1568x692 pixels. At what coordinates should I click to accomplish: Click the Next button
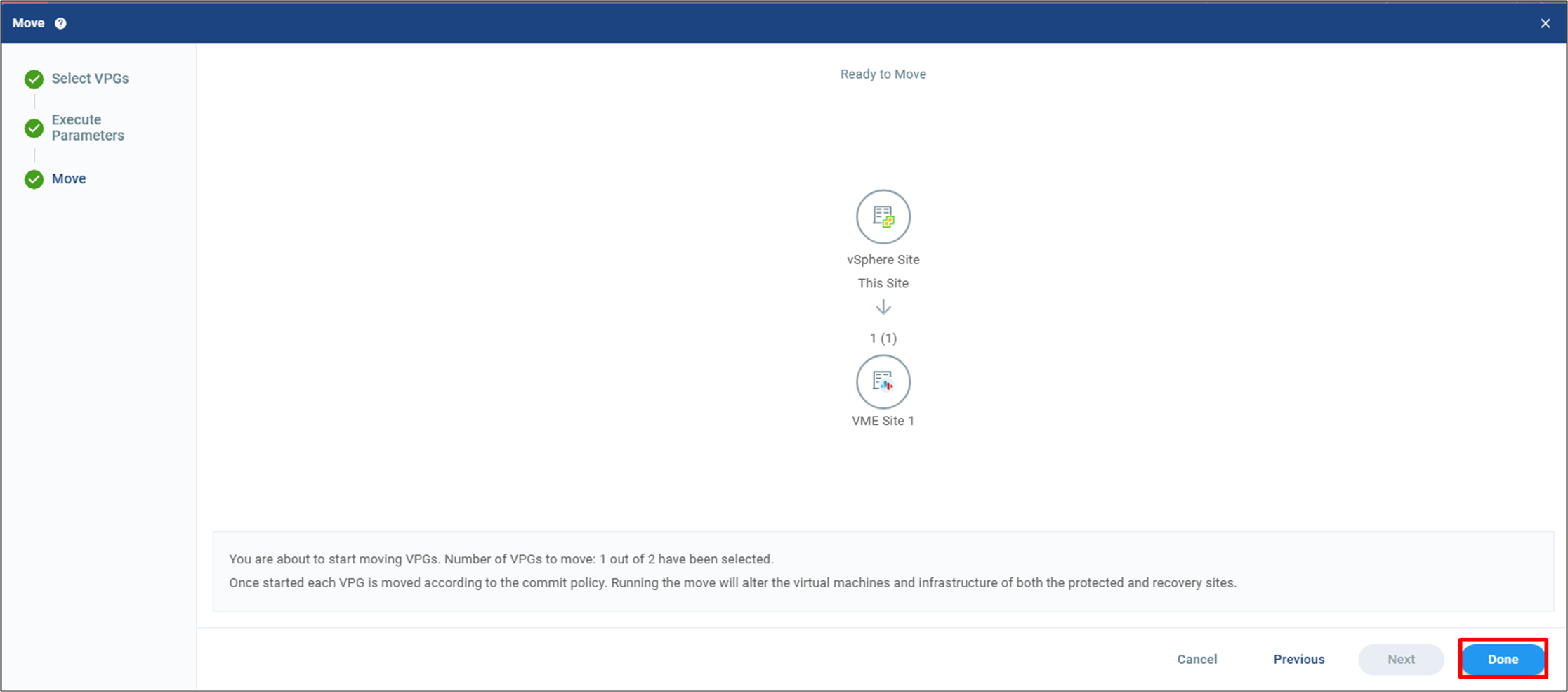(x=1401, y=659)
